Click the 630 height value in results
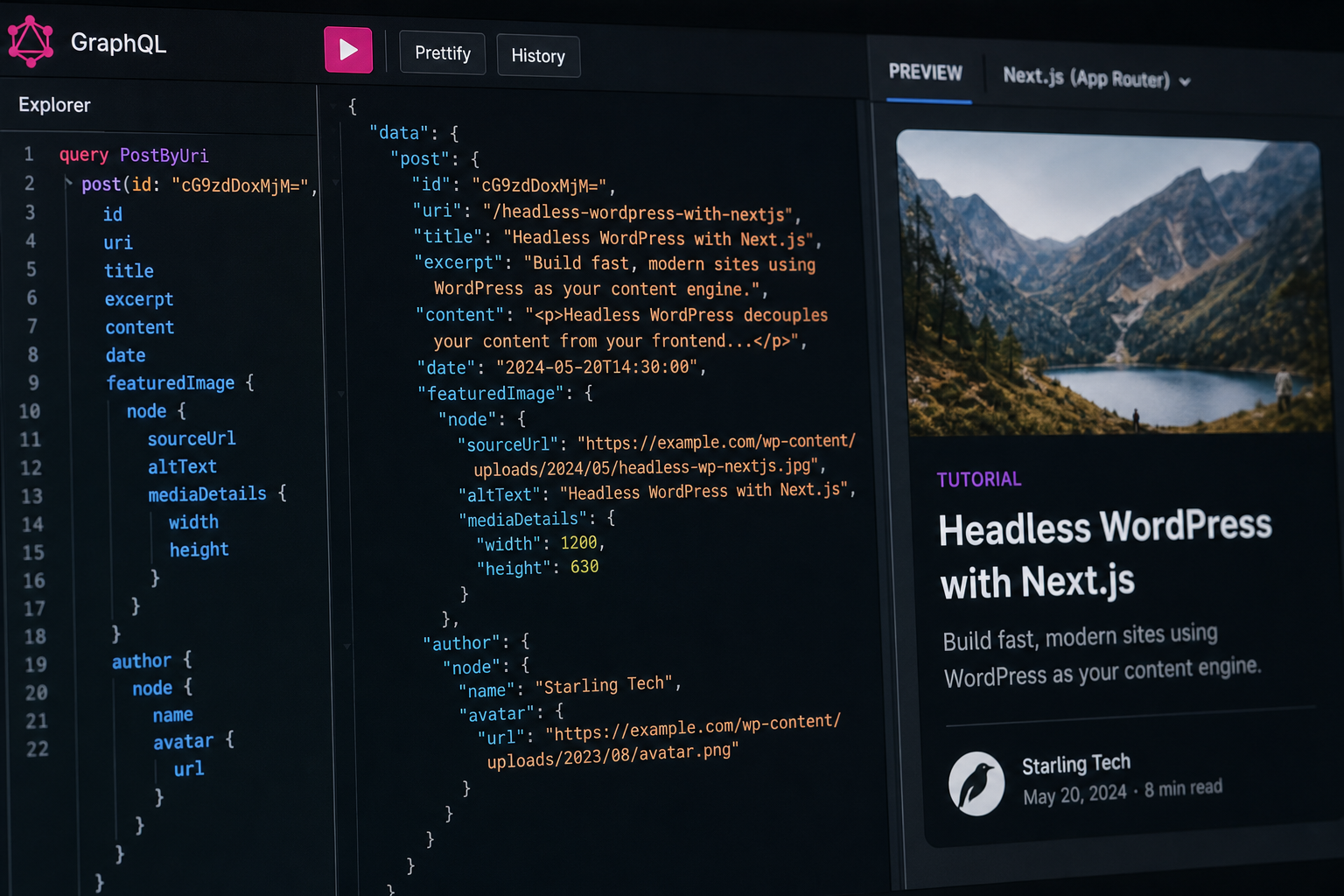The width and height of the screenshot is (1344, 896). (584, 567)
